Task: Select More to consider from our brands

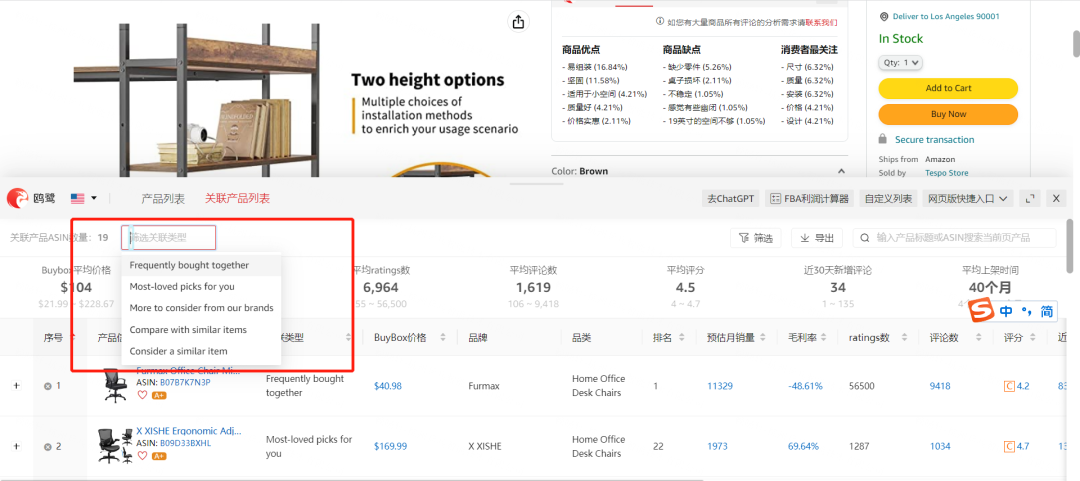Action: pyautogui.click(x=201, y=307)
